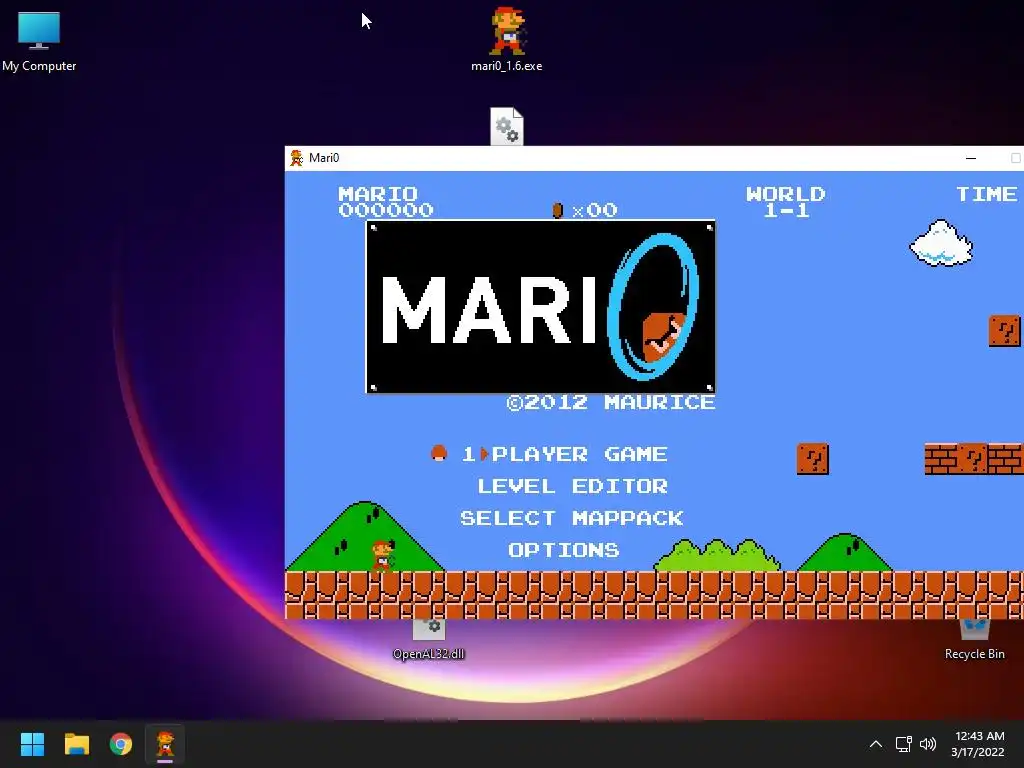Select the settings-gear file icon on desktop
1024x768 pixels.
[x=507, y=127]
